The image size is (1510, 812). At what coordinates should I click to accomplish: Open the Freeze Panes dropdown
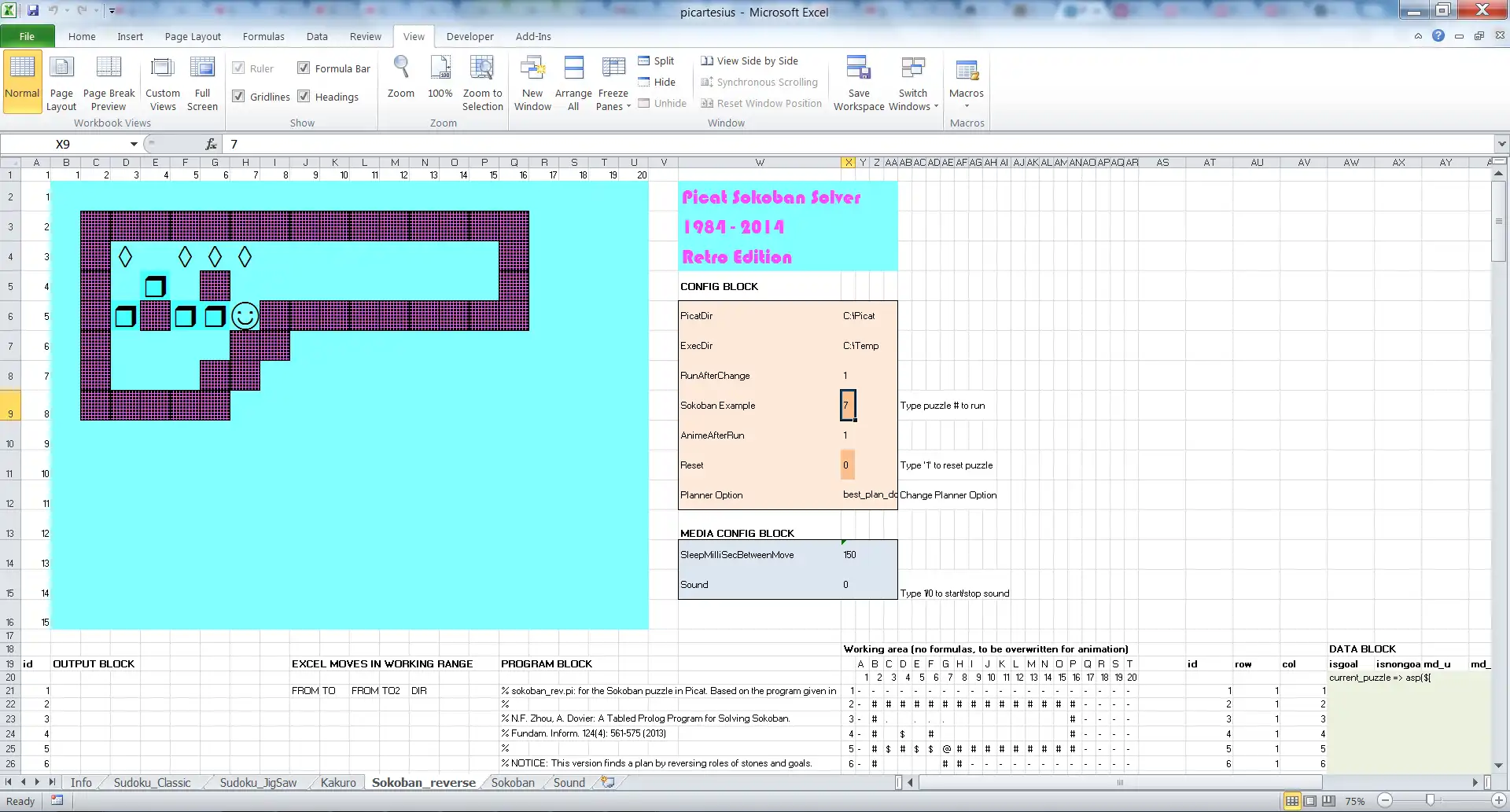point(613,83)
